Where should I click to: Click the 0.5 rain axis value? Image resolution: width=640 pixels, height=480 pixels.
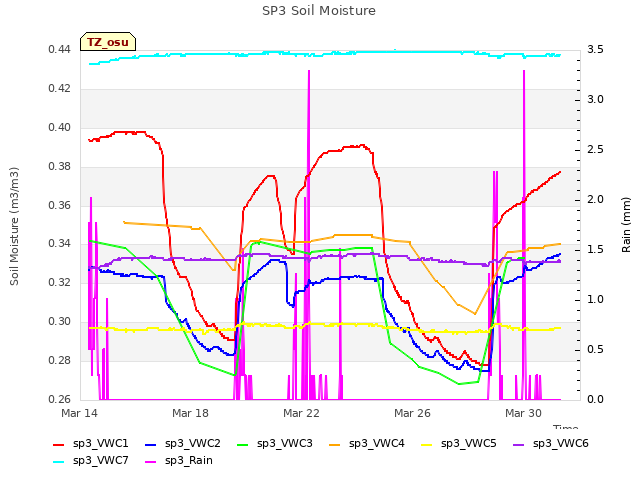click(x=595, y=350)
